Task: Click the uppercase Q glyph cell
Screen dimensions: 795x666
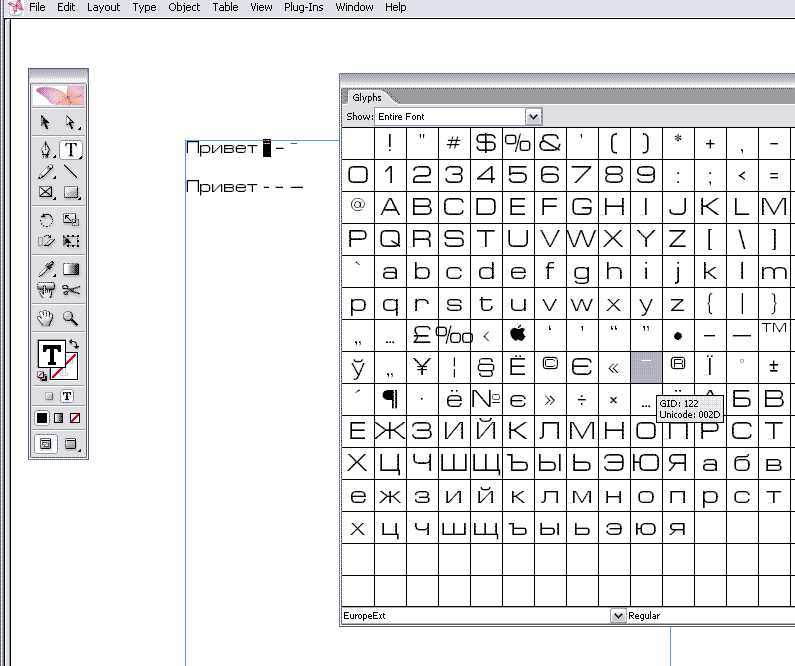Action: point(390,239)
